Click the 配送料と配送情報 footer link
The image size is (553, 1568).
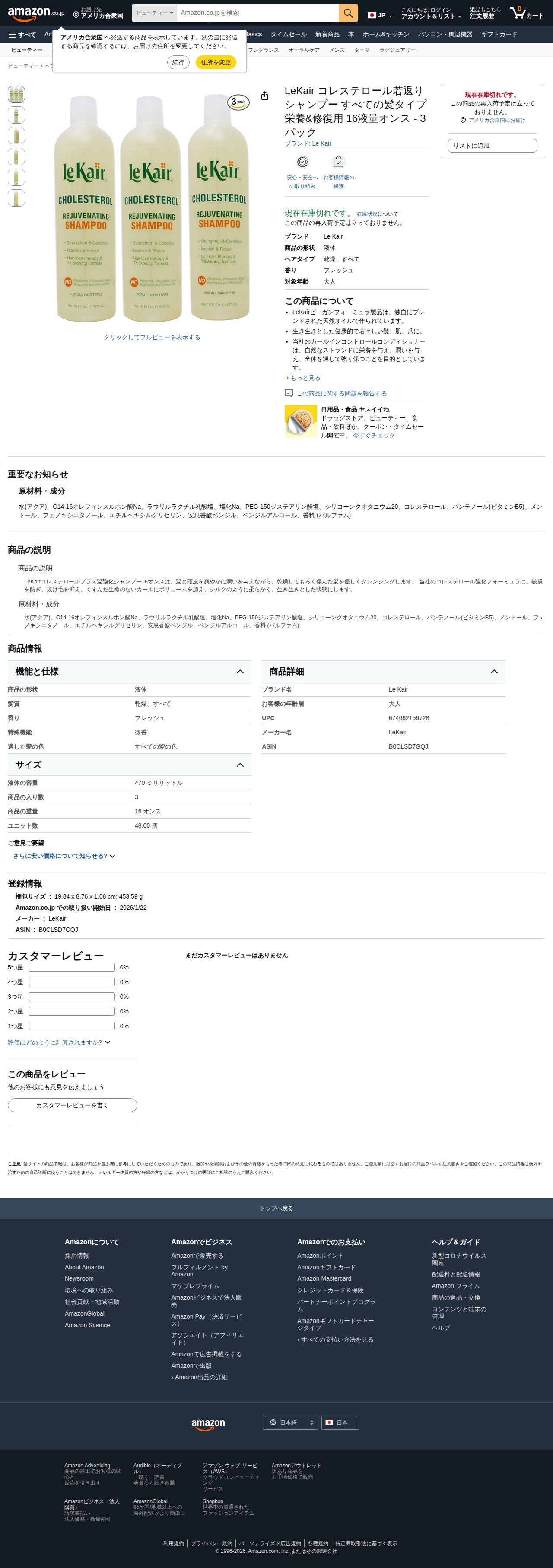[456, 1274]
